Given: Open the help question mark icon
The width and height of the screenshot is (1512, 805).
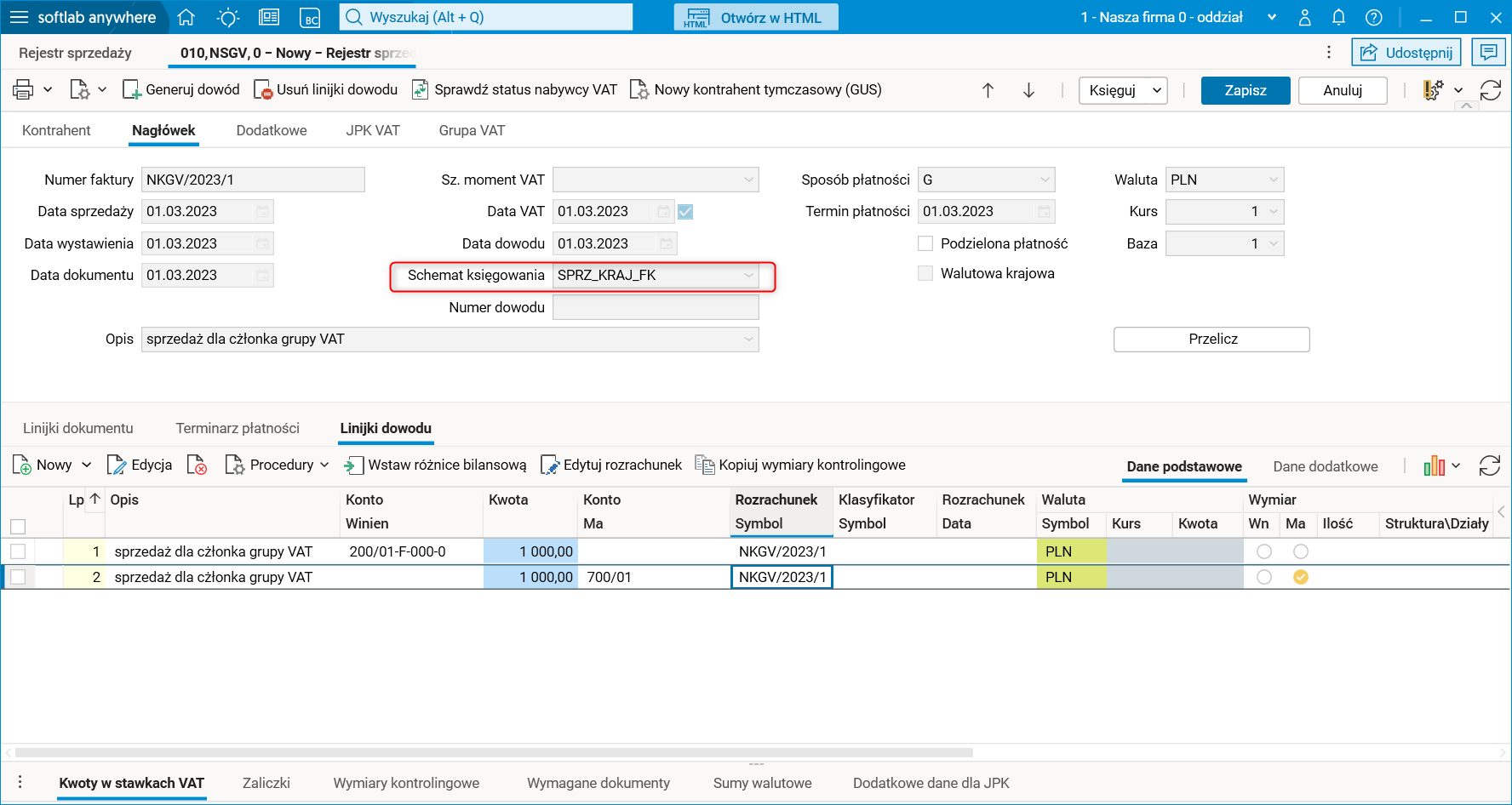Looking at the screenshot, I should (x=1373, y=17).
